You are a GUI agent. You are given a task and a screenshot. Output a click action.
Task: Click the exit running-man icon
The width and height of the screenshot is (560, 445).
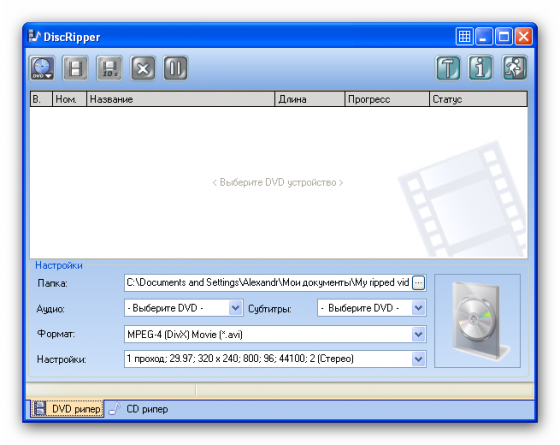[x=514, y=68]
